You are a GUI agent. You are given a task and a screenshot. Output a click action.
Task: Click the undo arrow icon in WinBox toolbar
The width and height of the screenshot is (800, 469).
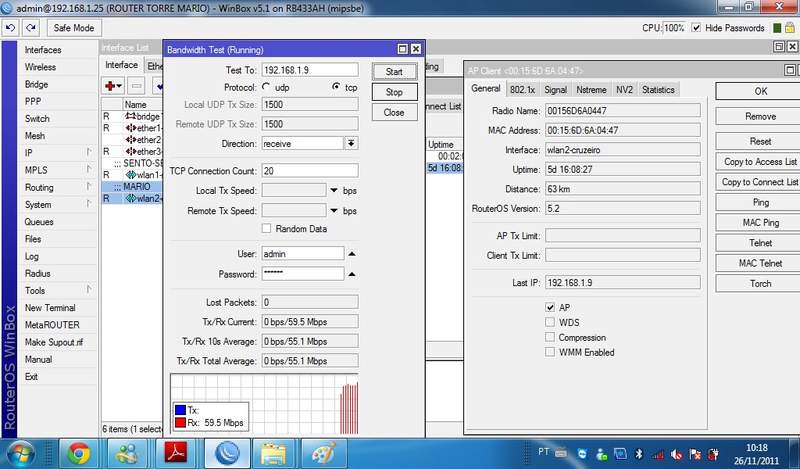coord(10,28)
